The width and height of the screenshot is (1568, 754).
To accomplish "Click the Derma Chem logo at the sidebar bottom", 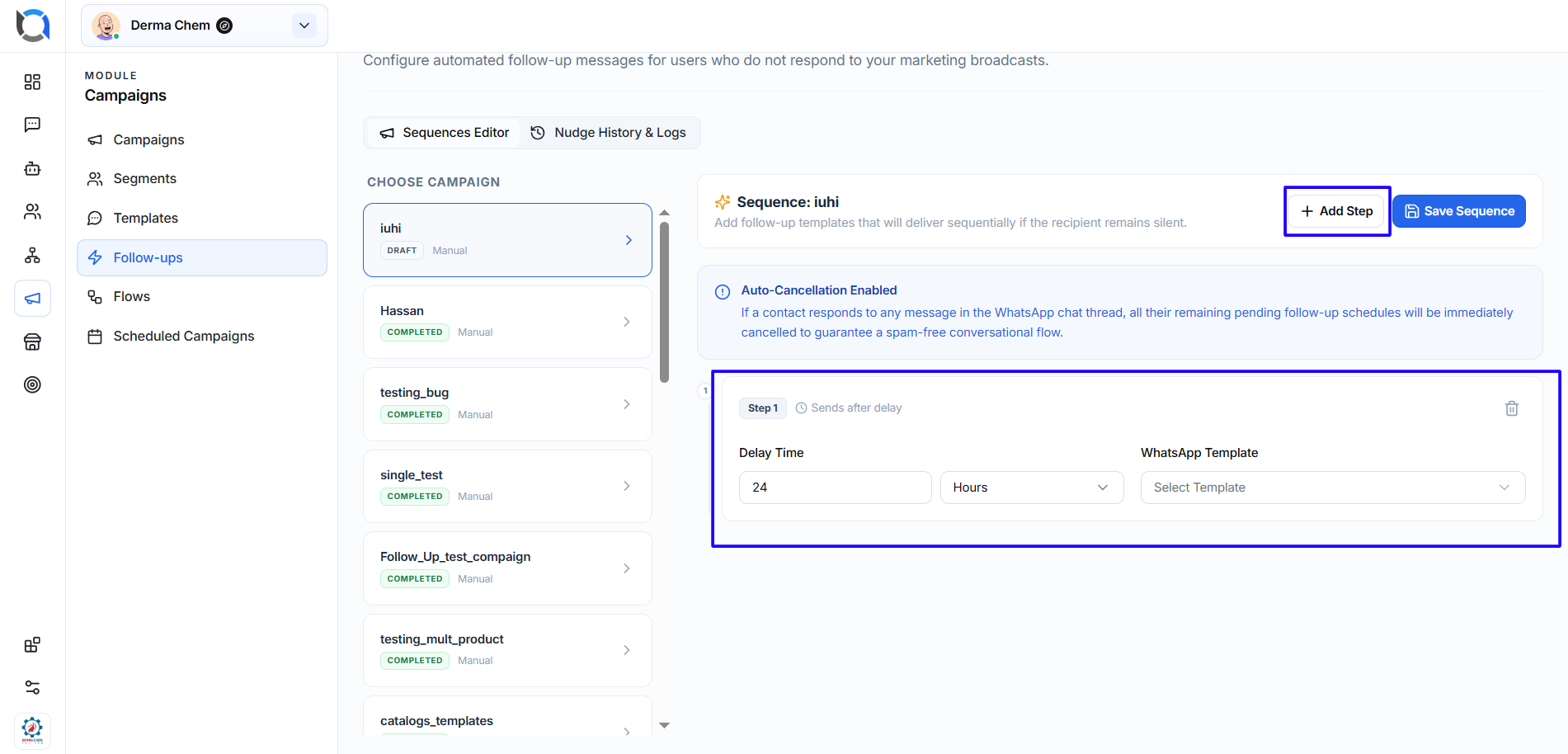I will point(32,731).
